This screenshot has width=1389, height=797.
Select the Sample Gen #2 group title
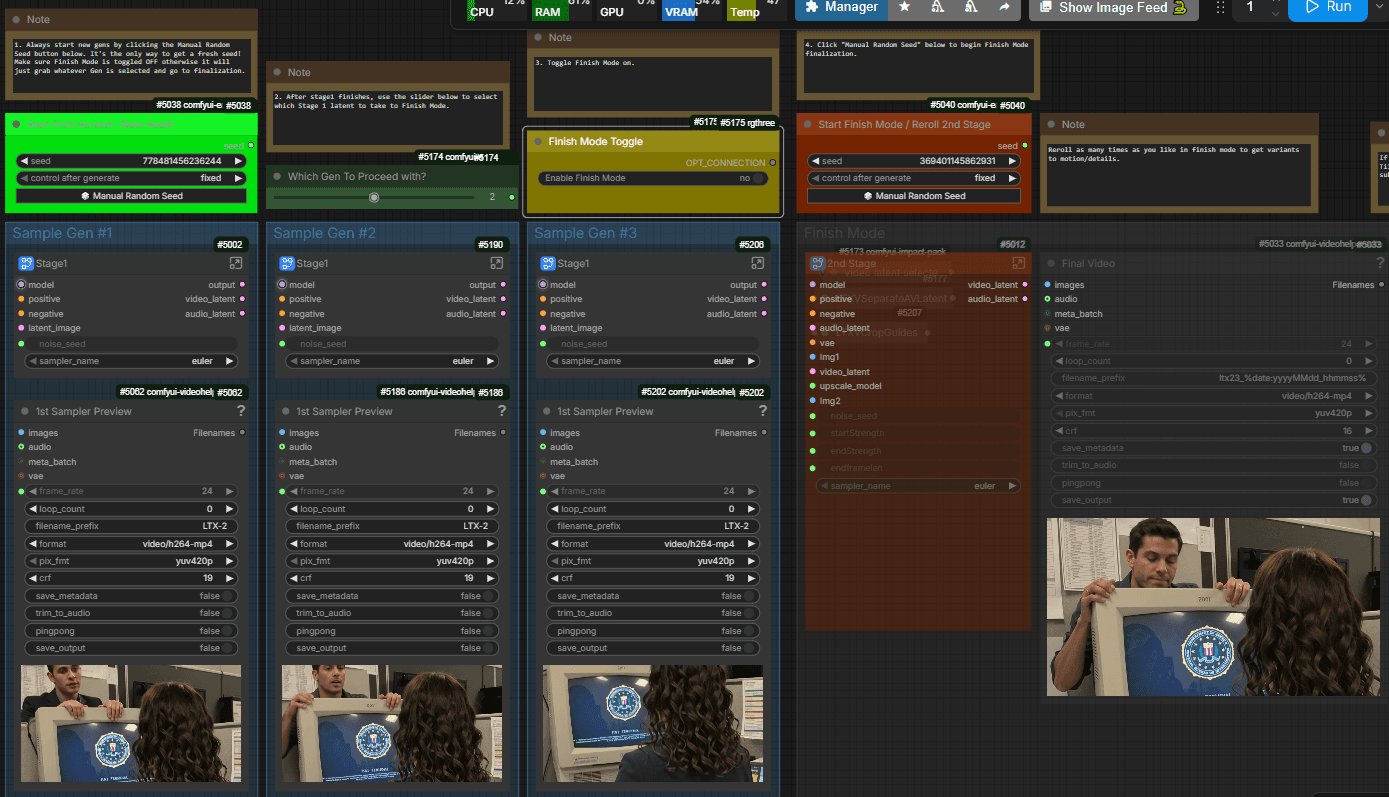(325, 233)
